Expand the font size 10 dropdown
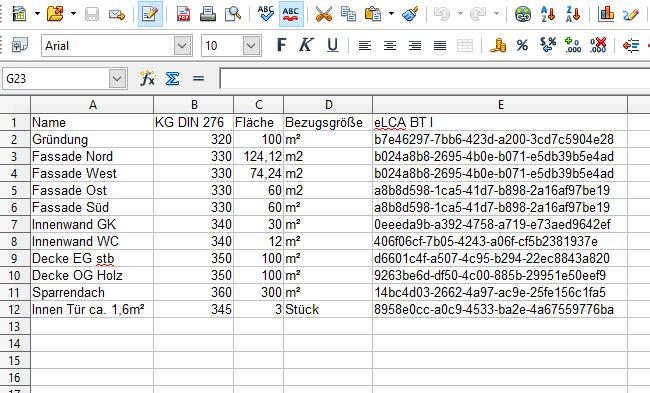Screen dimensions: 650x393 coord(251,46)
